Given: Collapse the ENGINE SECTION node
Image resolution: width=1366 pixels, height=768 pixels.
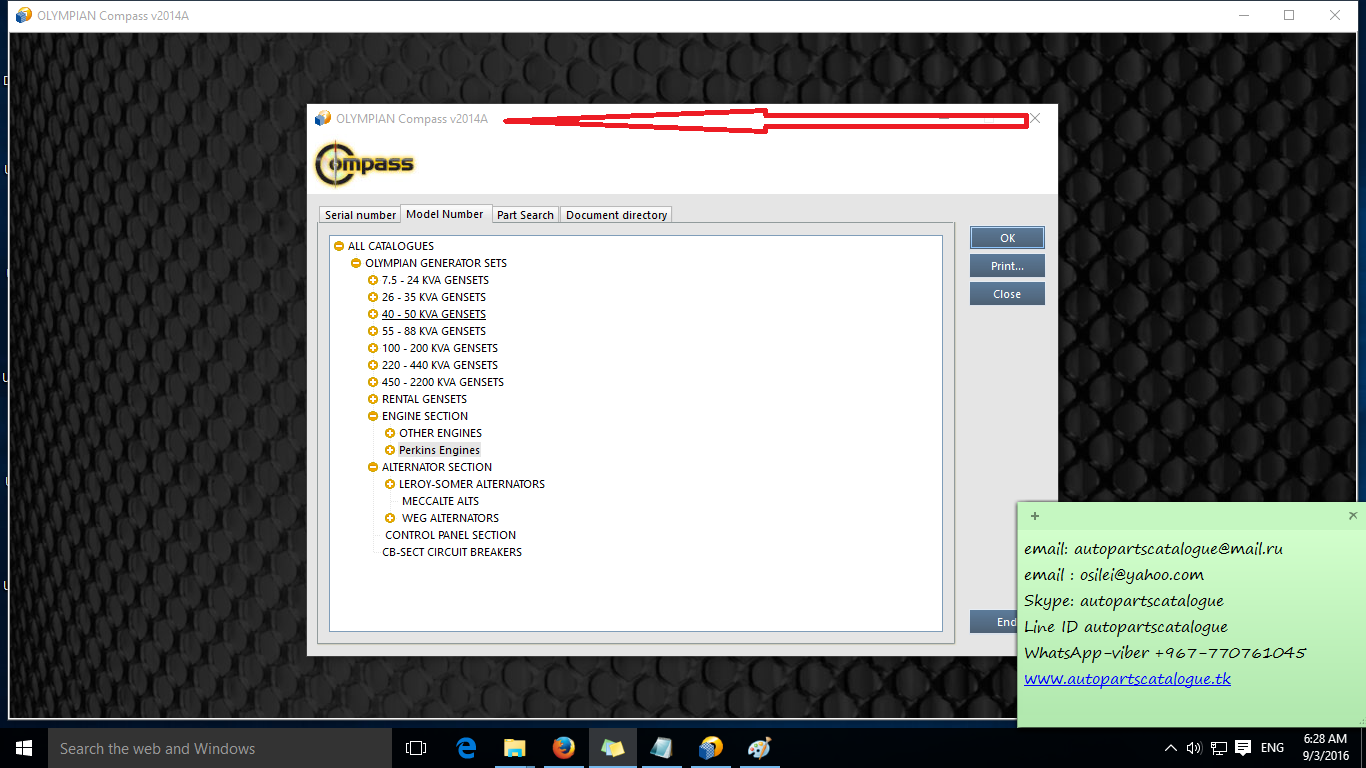Looking at the screenshot, I should pos(373,416).
